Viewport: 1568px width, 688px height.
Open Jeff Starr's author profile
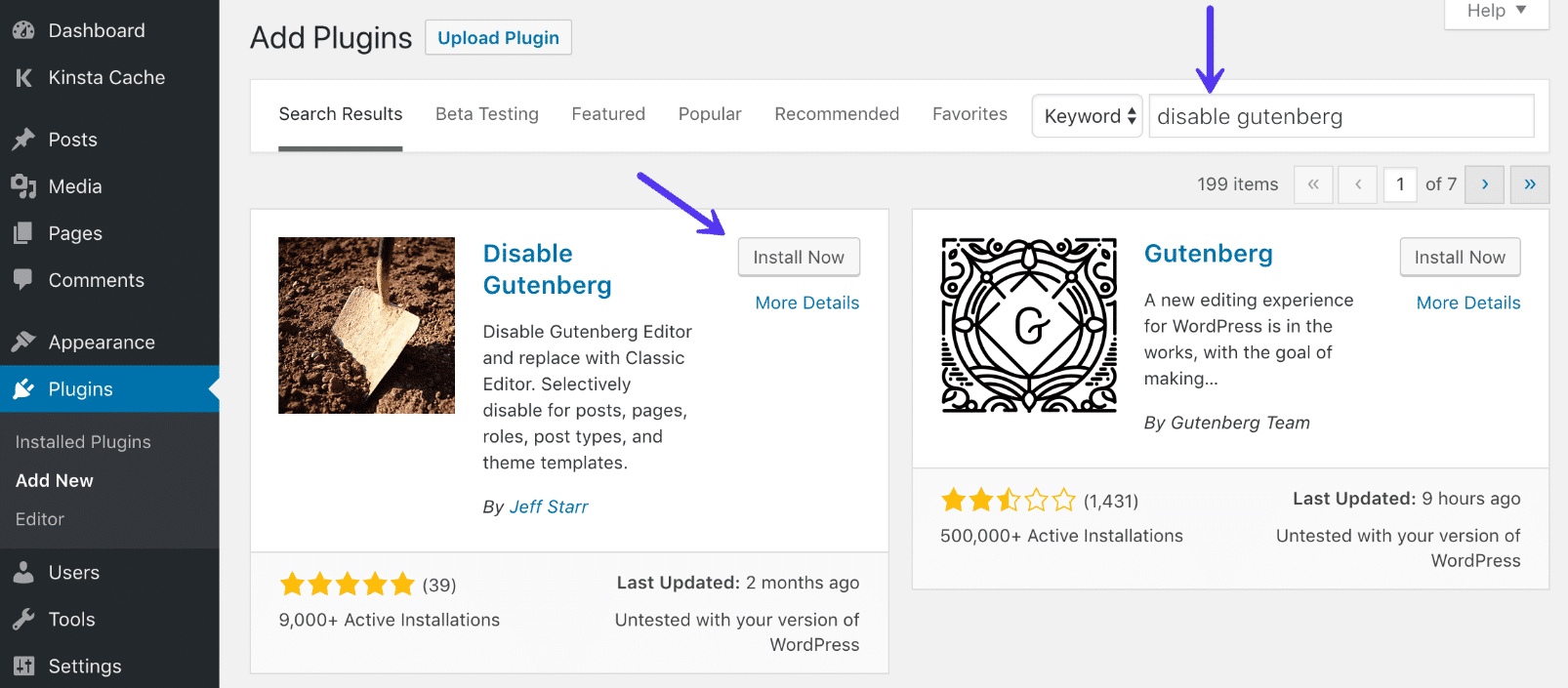[x=549, y=506]
